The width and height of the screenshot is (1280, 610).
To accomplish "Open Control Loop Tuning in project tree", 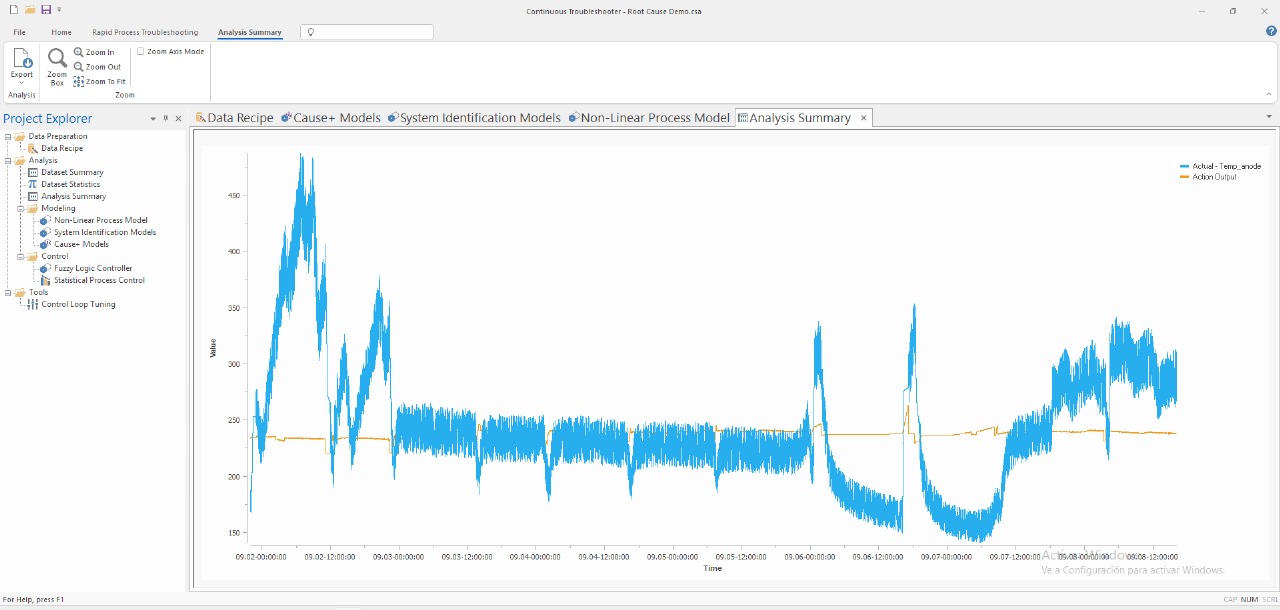I will 78,304.
